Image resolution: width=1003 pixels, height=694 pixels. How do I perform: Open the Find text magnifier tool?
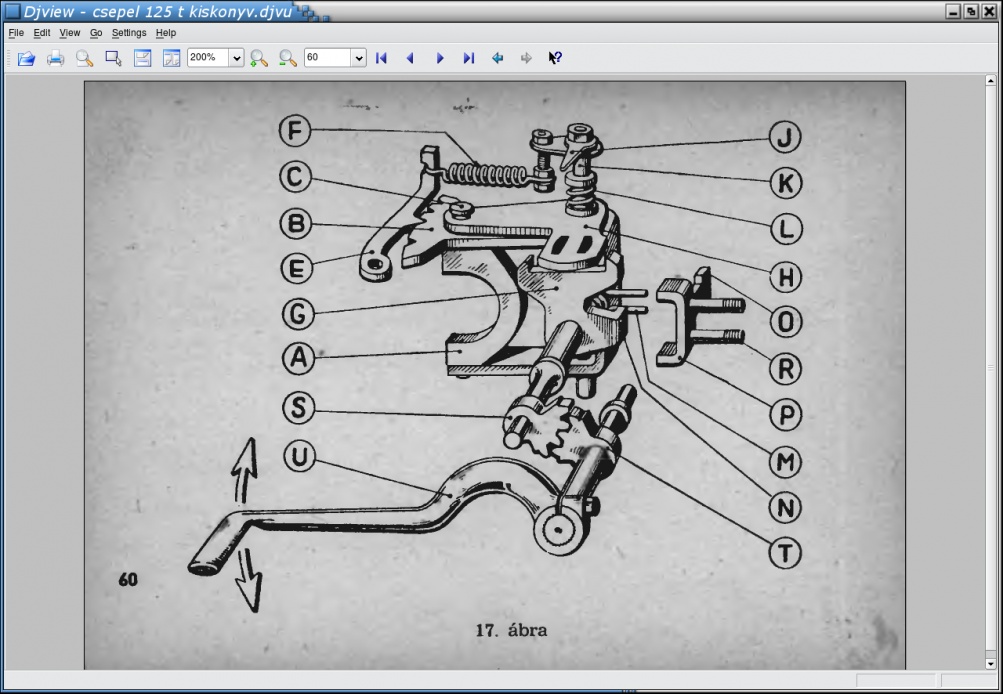pos(85,58)
